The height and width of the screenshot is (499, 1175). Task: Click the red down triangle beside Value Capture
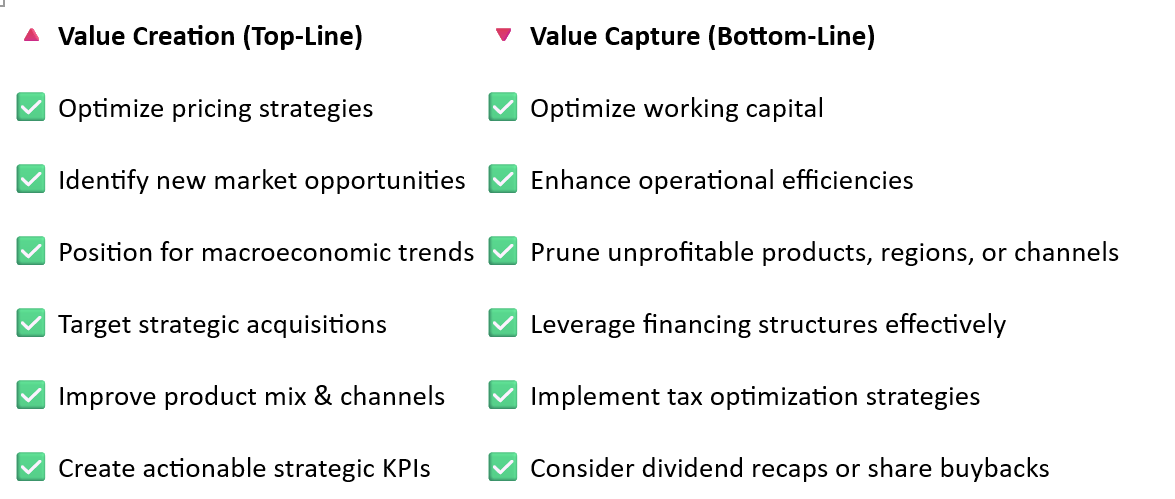(504, 34)
